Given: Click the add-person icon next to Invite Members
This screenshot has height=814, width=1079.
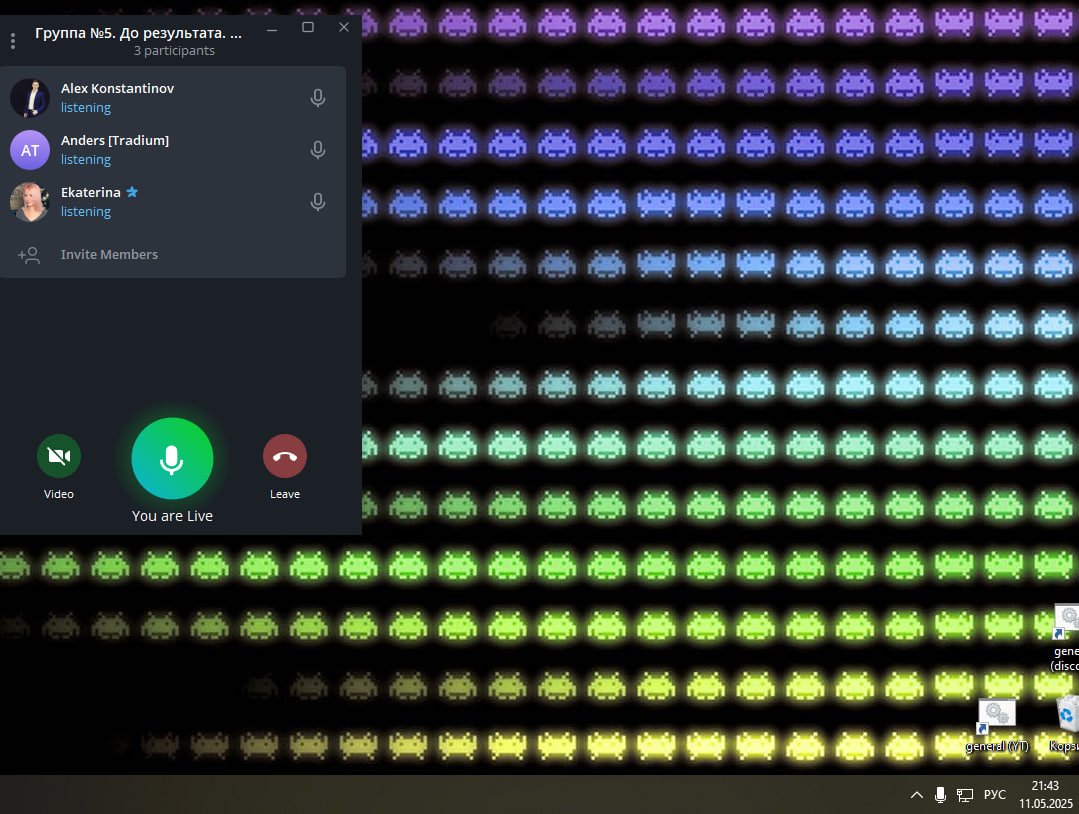Looking at the screenshot, I should coord(29,255).
